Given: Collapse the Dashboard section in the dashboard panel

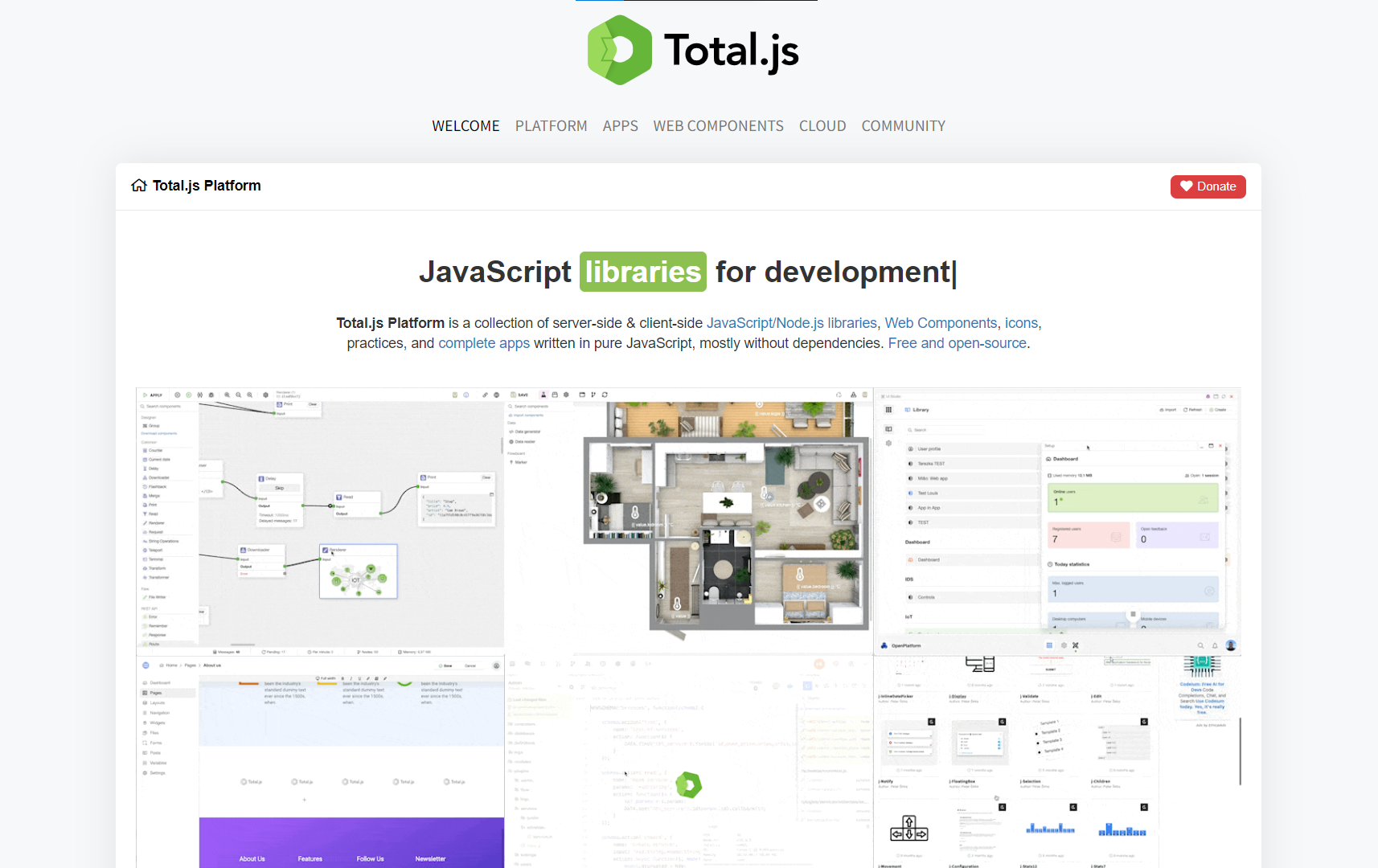Looking at the screenshot, I should 917,542.
